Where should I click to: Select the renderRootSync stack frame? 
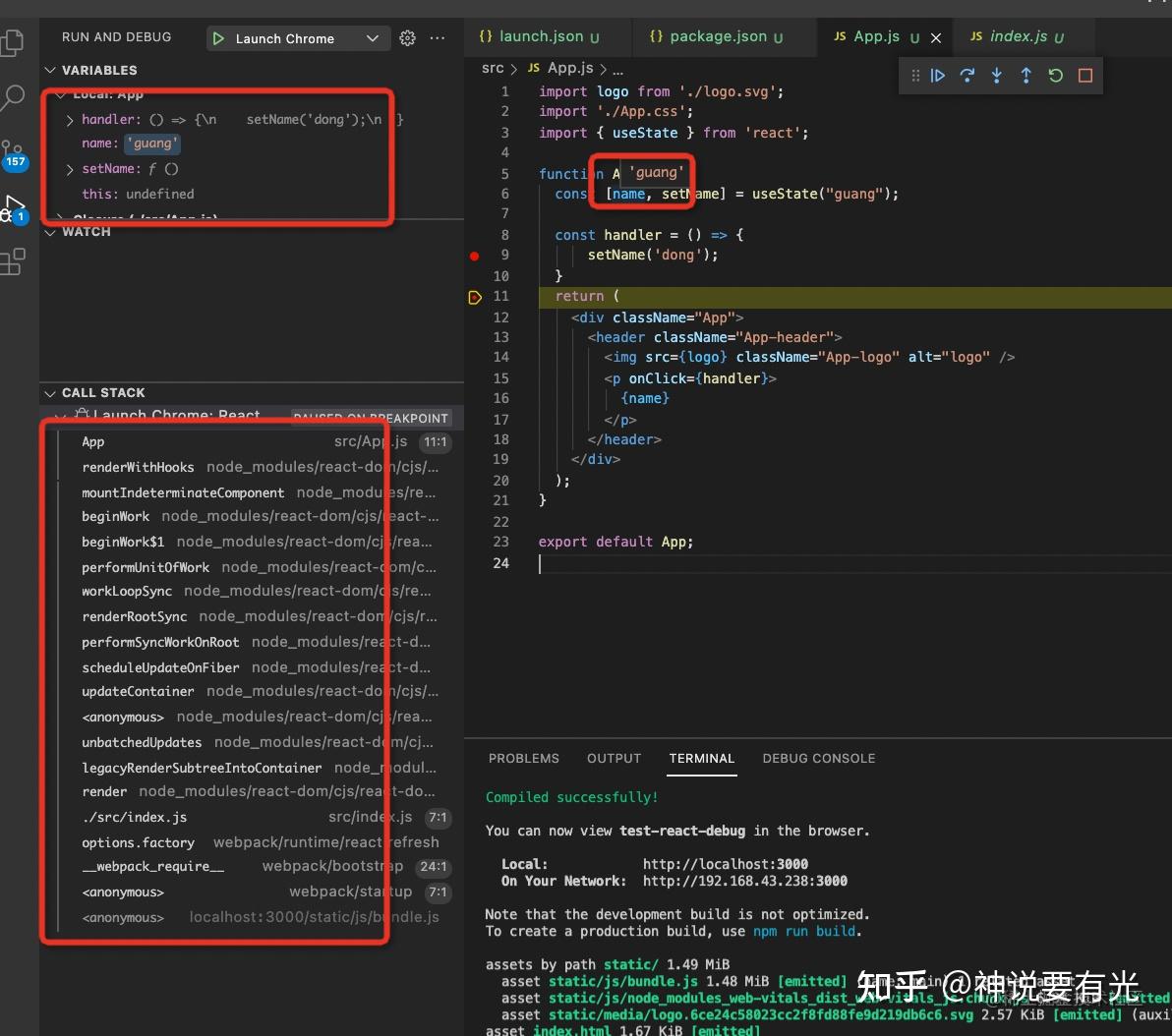253,616
